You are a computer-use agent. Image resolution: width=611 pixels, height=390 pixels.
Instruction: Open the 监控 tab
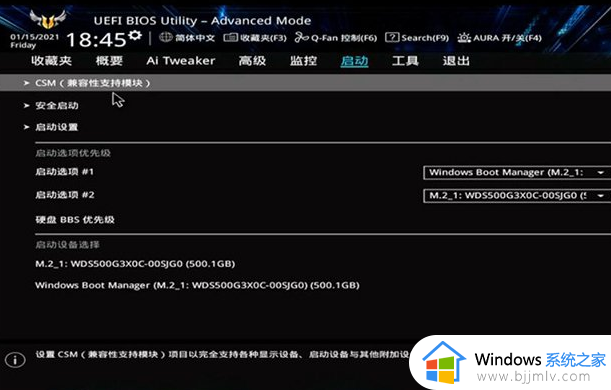pos(303,61)
